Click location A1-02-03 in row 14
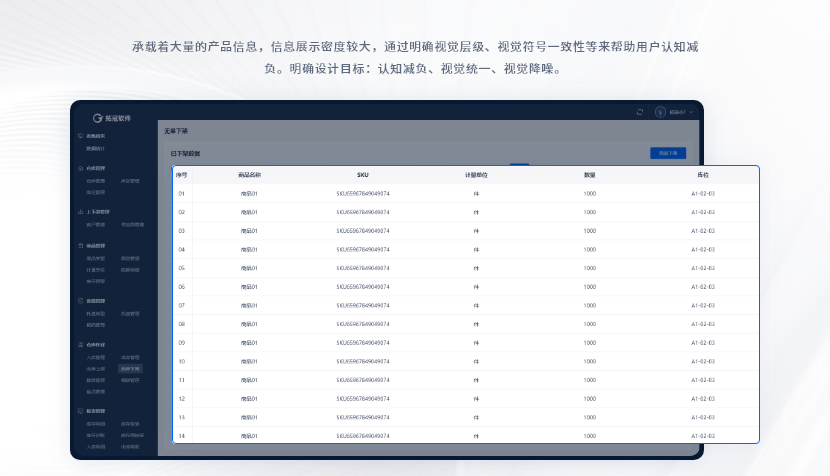The height and width of the screenshot is (476, 830). click(x=703, y=436)
